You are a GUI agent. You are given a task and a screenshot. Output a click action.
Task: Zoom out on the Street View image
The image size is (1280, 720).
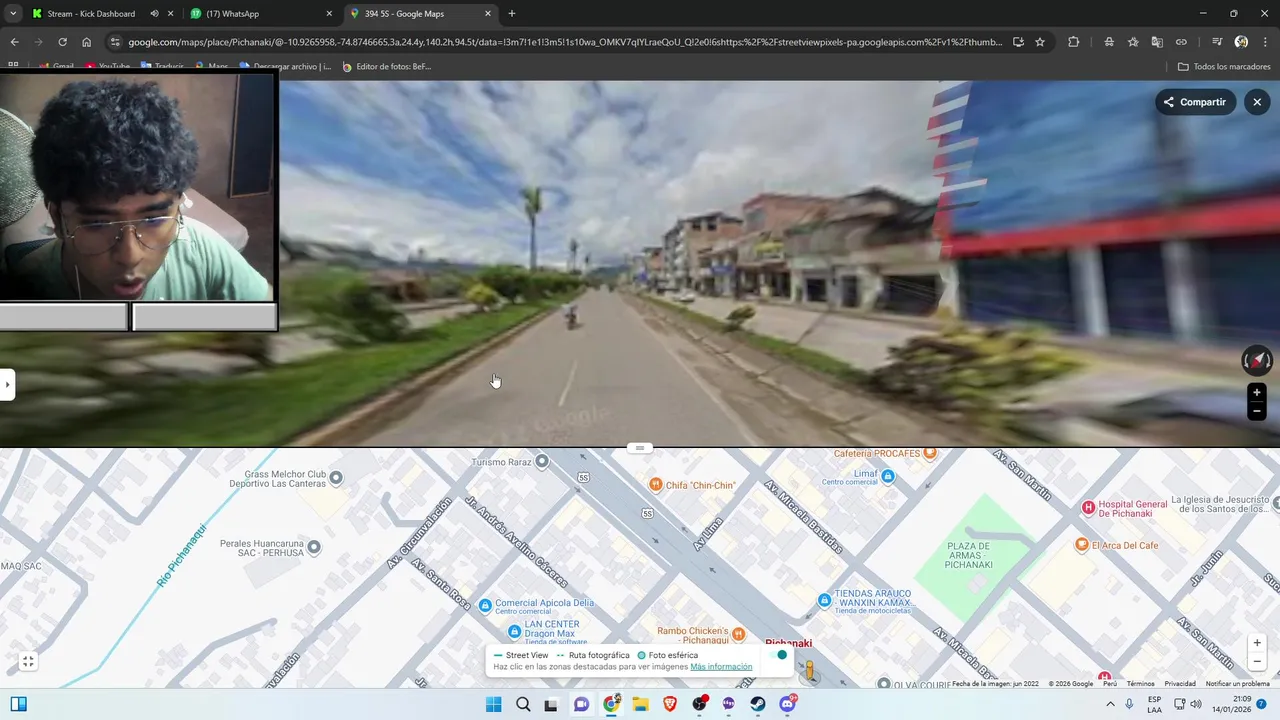(1256, 411)
